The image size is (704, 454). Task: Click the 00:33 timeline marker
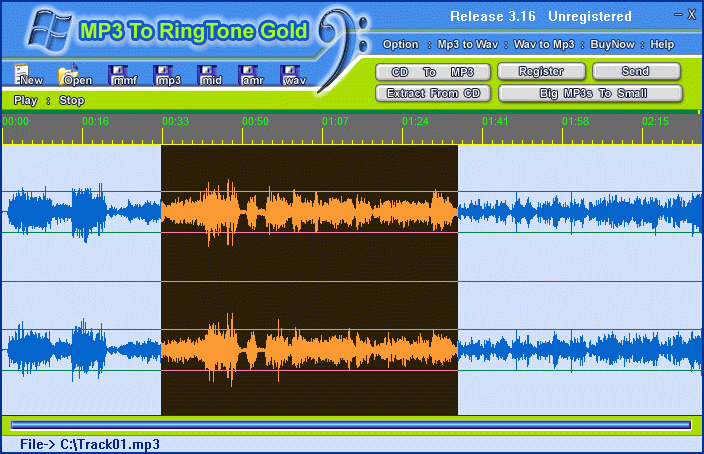176,121
